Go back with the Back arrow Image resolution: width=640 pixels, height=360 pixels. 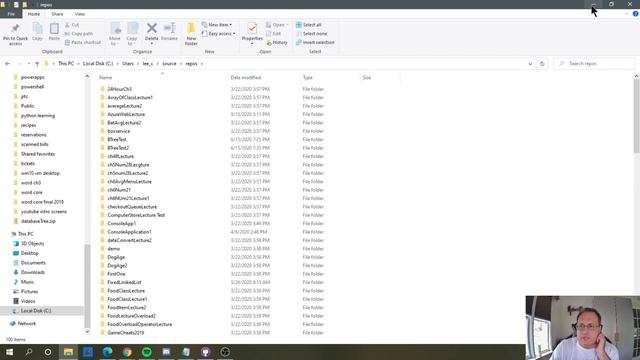[7, 64]
